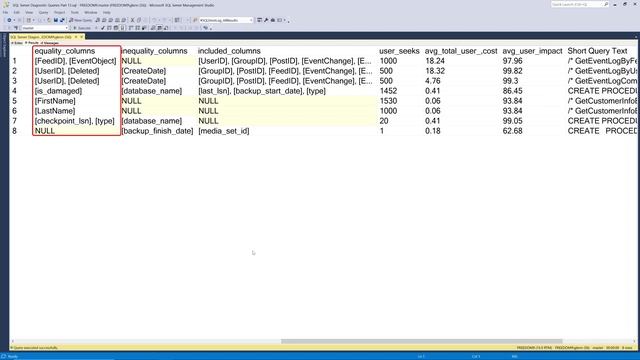Click the equality_columns column header
The width and height of the screenshot is (640, 360).
64,51
